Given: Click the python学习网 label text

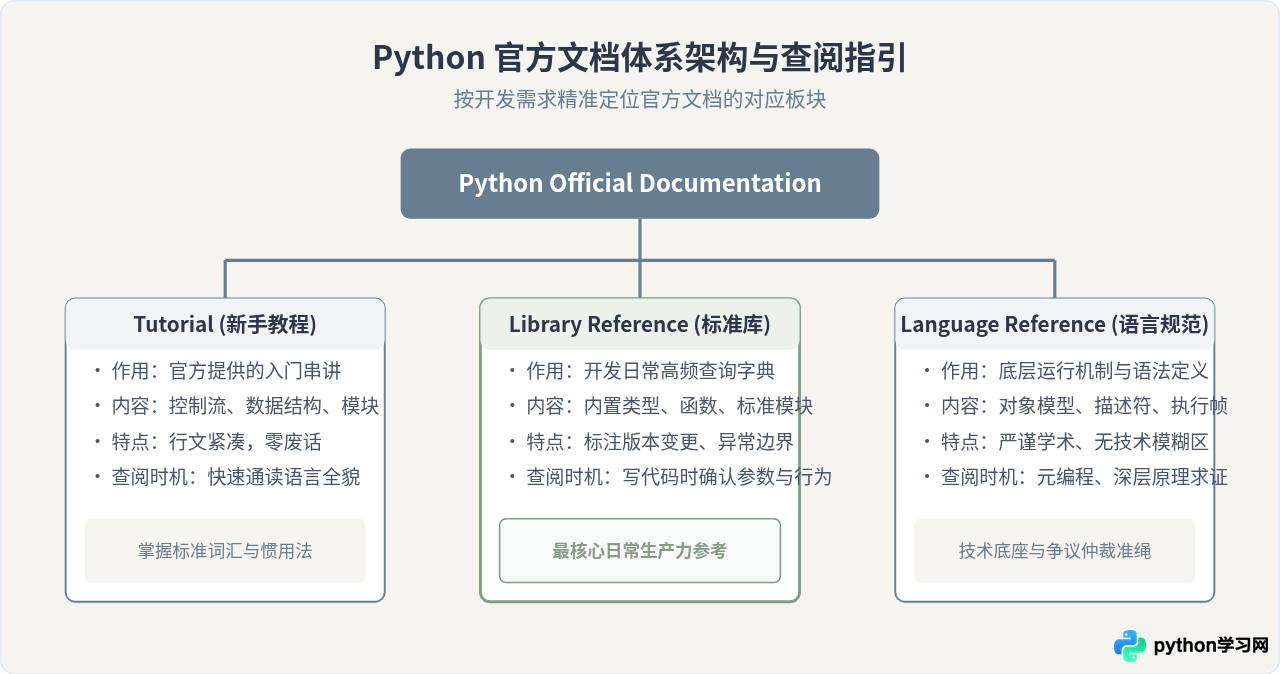Looking at the screenshot, I should click(1211, 646).
